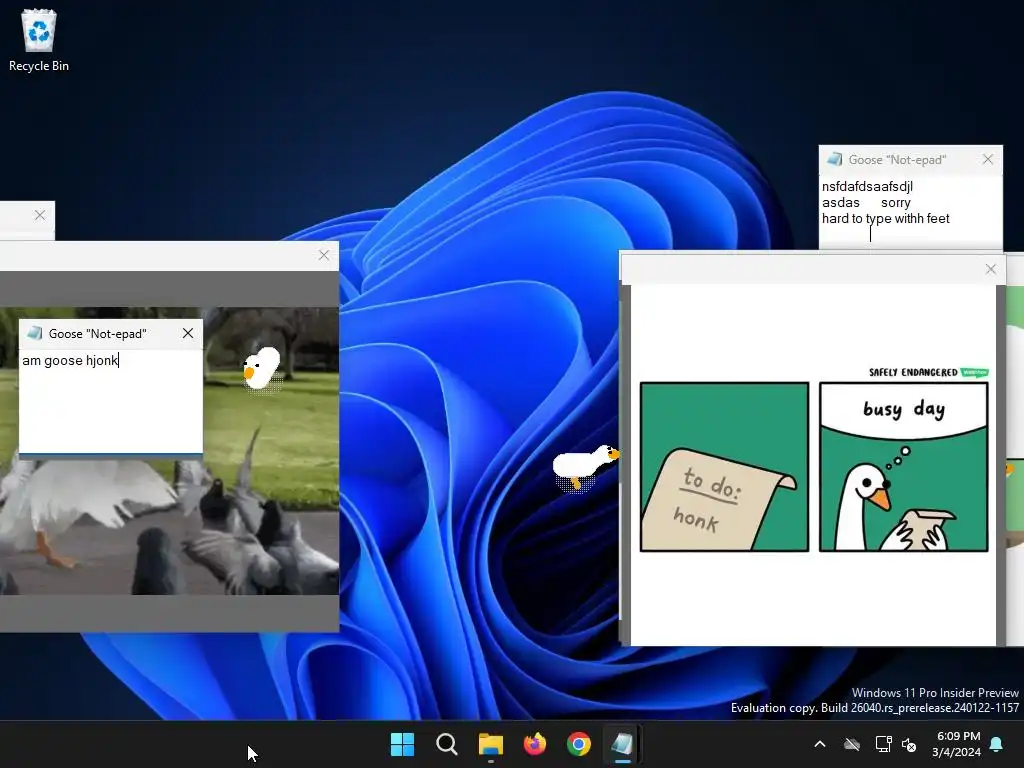
Task: Launch File Explorer from the taskbar
Action: (490, 744)
